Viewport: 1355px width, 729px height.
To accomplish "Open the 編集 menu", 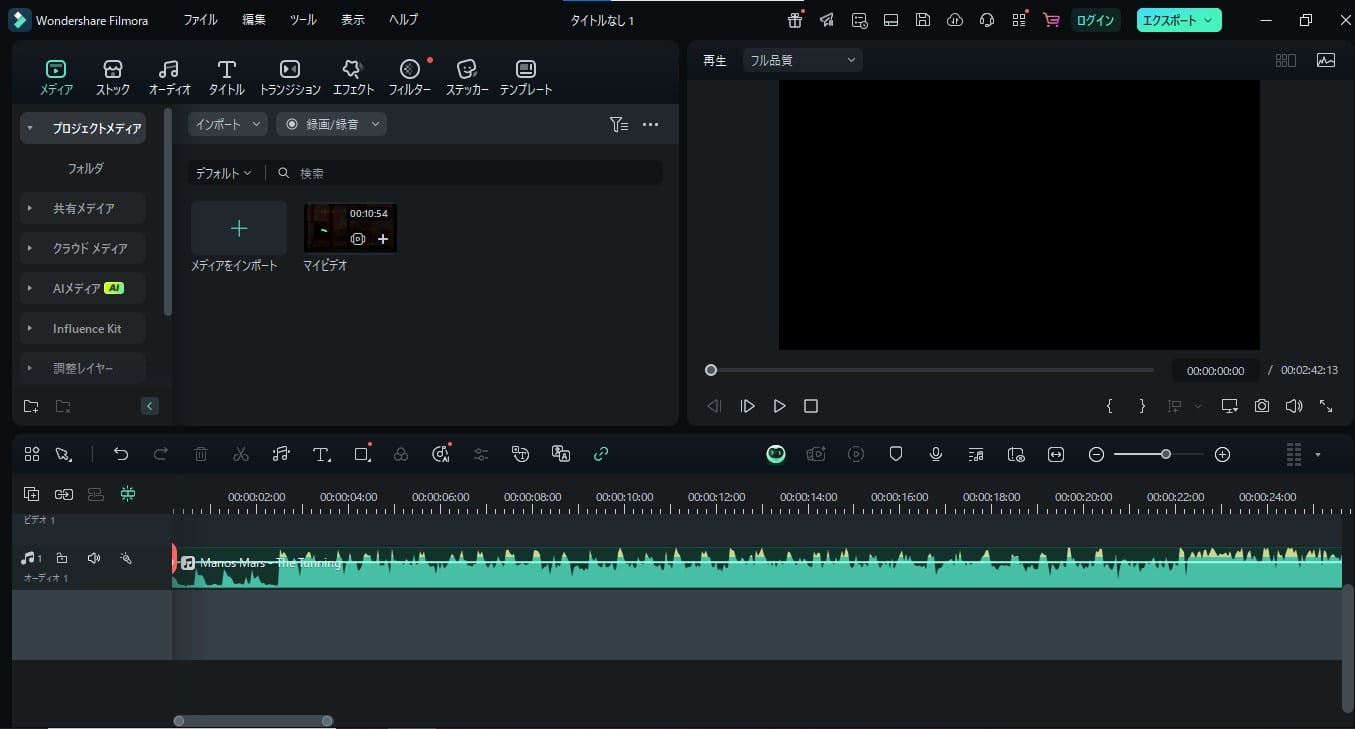I will pos(254,20).
